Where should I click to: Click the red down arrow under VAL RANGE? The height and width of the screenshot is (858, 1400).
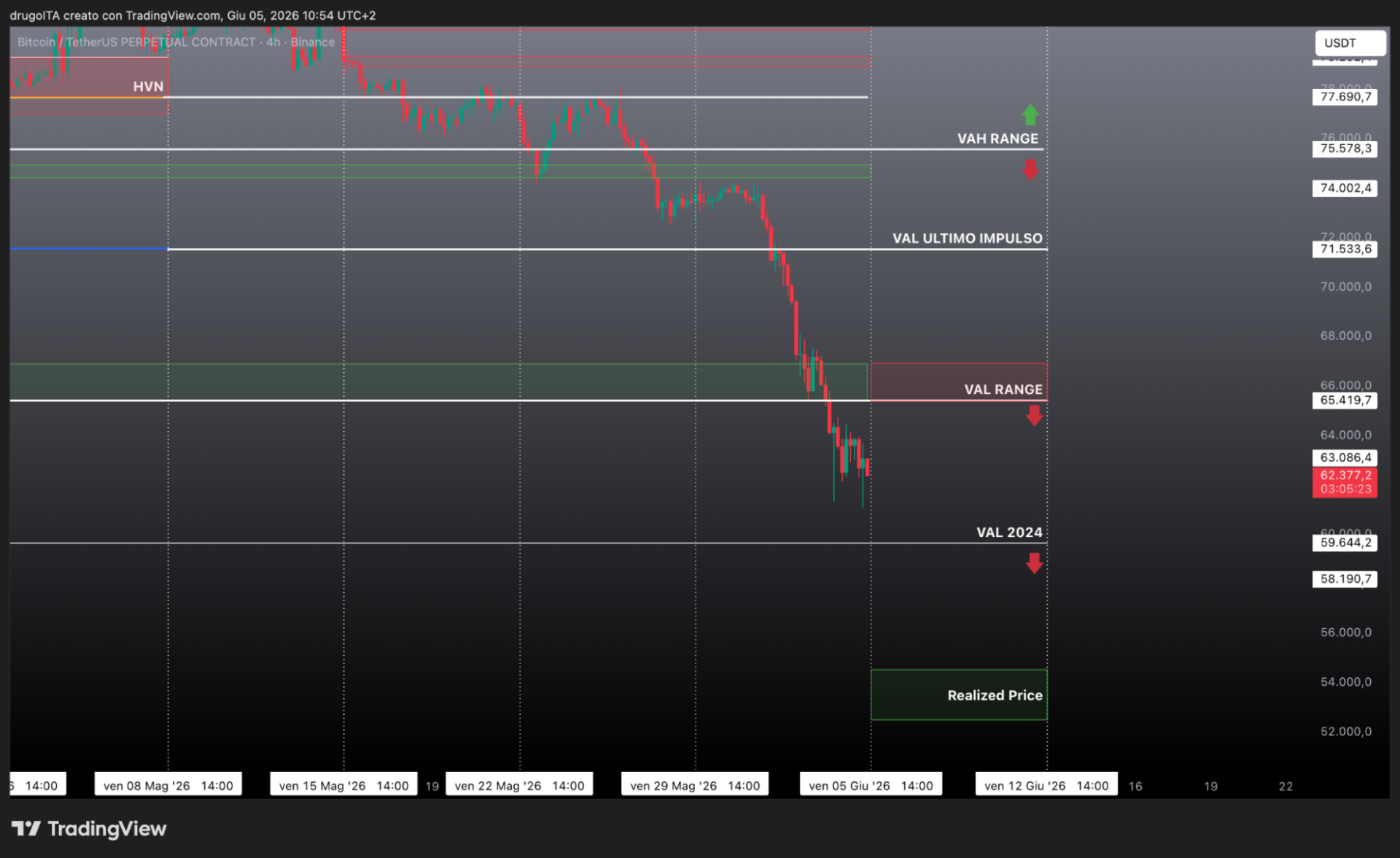(1034, 416)
